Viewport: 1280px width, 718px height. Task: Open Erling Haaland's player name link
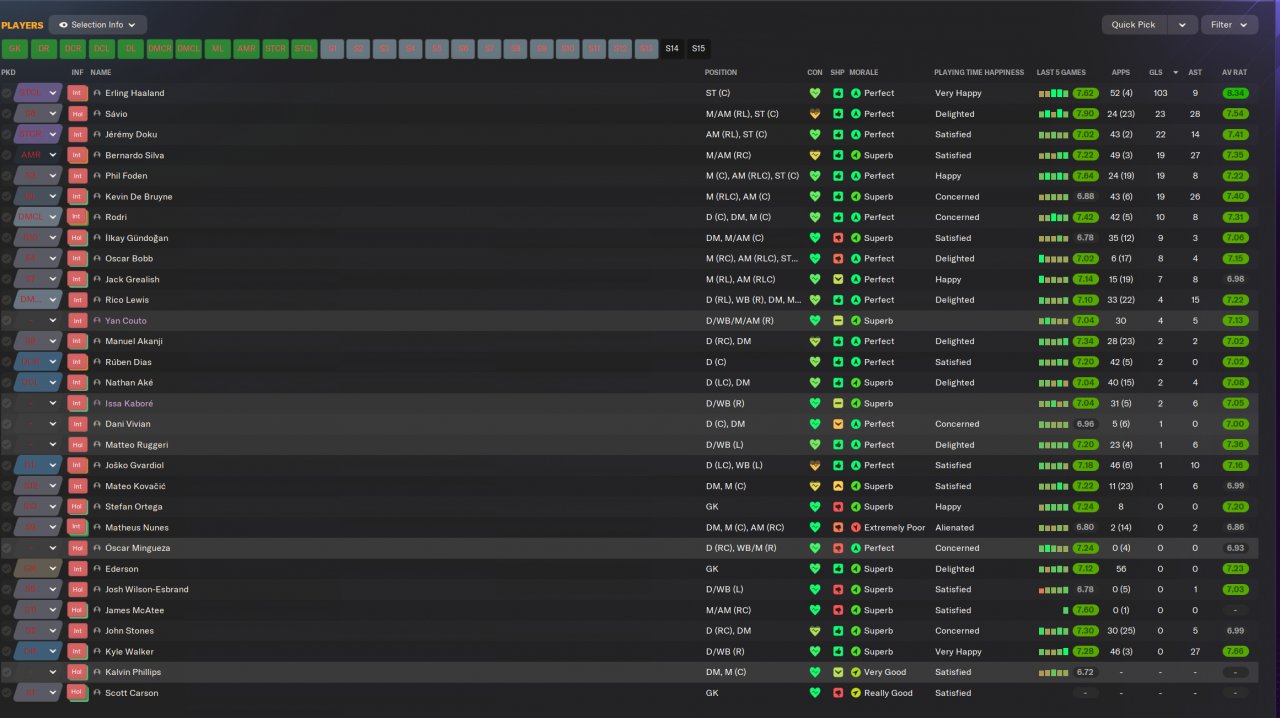coord(135,93)
